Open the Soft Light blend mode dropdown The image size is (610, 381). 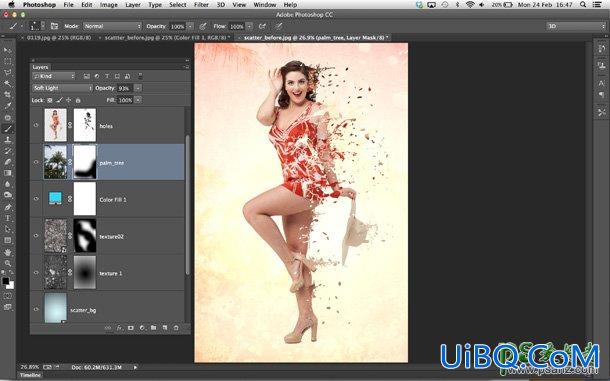pos(62,88)
